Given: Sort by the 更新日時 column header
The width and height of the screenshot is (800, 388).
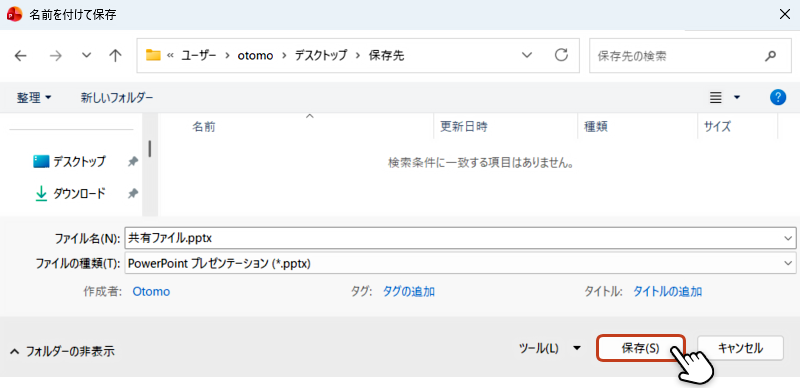Looking at the screenshot, I should 464,127.
